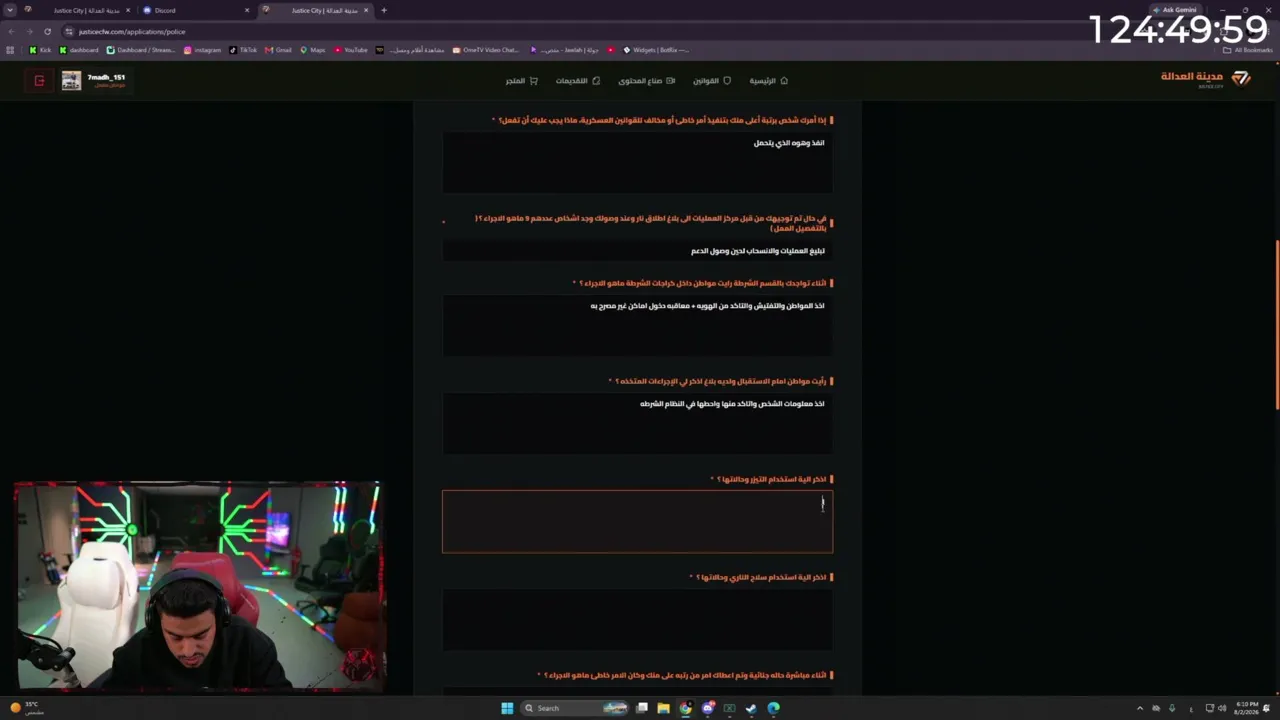
Task: Click the police garage citizen answer box
Action: click(637, 325)
